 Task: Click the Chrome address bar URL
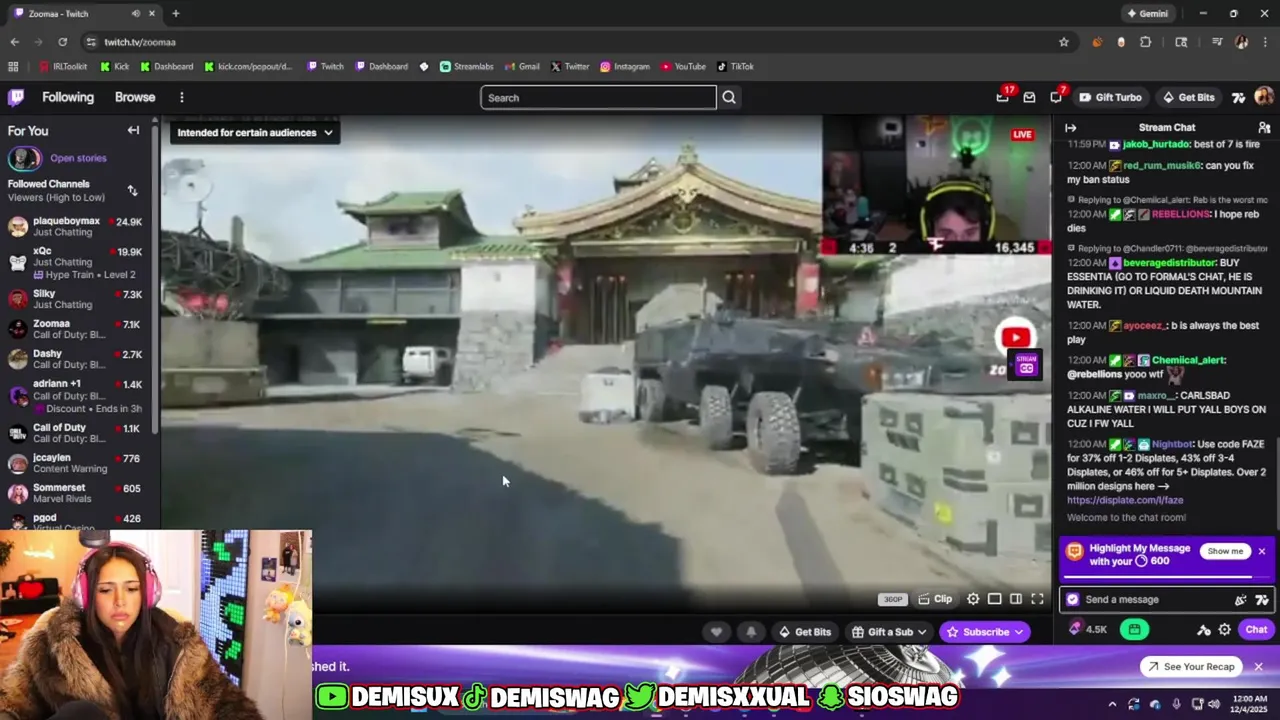click(x=140, y=42)
